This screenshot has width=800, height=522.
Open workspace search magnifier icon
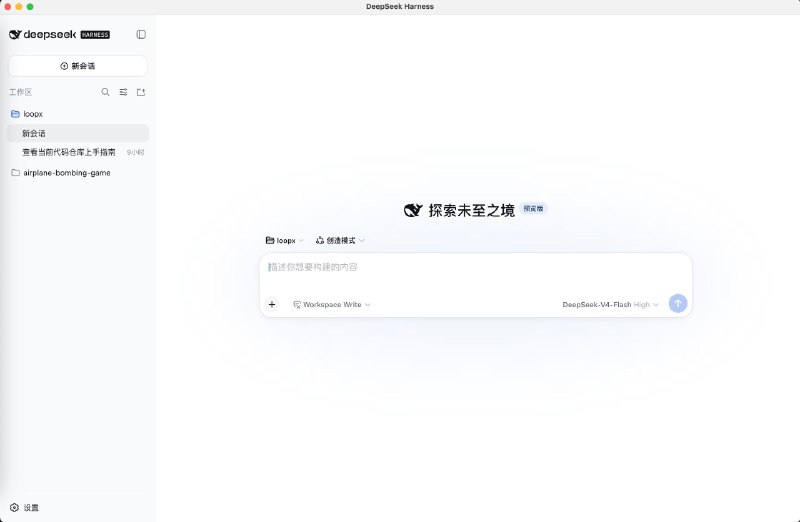(x=105, y=92)
